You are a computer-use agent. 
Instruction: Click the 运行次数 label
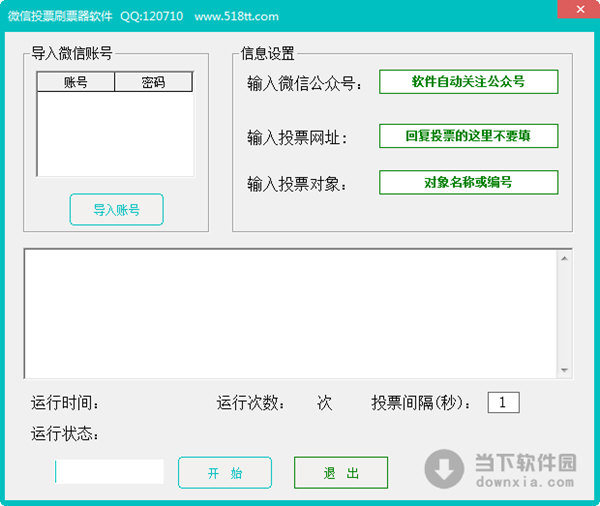click(251, 403)
